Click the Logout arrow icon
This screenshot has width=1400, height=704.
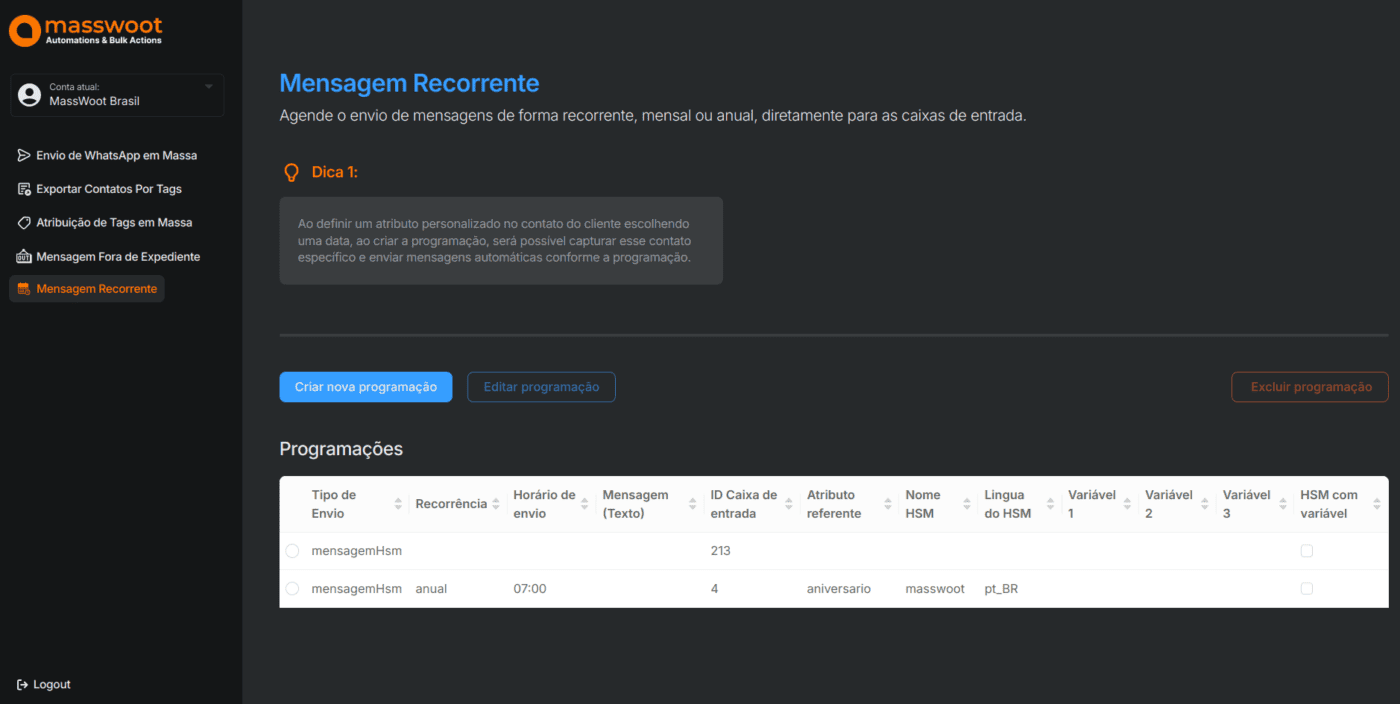pos(23,685)
